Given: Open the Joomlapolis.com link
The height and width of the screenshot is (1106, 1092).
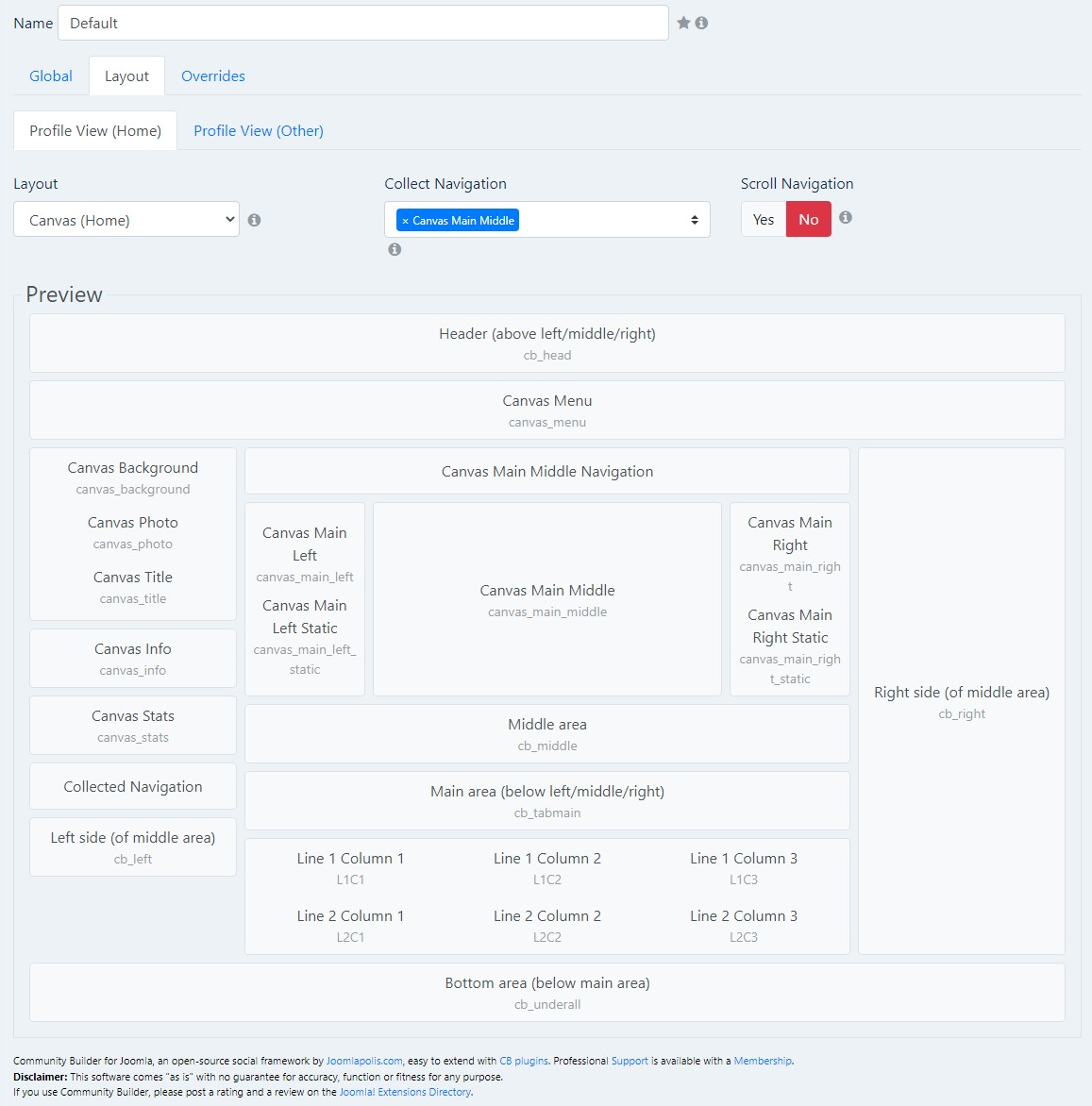Looking at the screenshot, I should tap(364, 1061).
